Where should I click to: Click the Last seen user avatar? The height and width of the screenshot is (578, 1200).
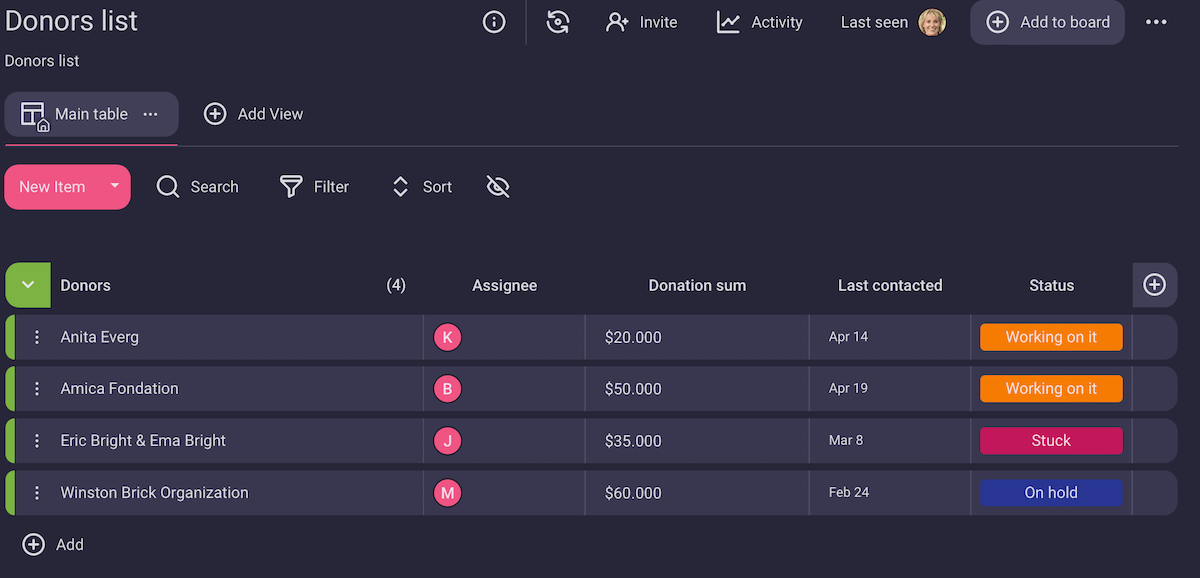[x=932, y=22]
